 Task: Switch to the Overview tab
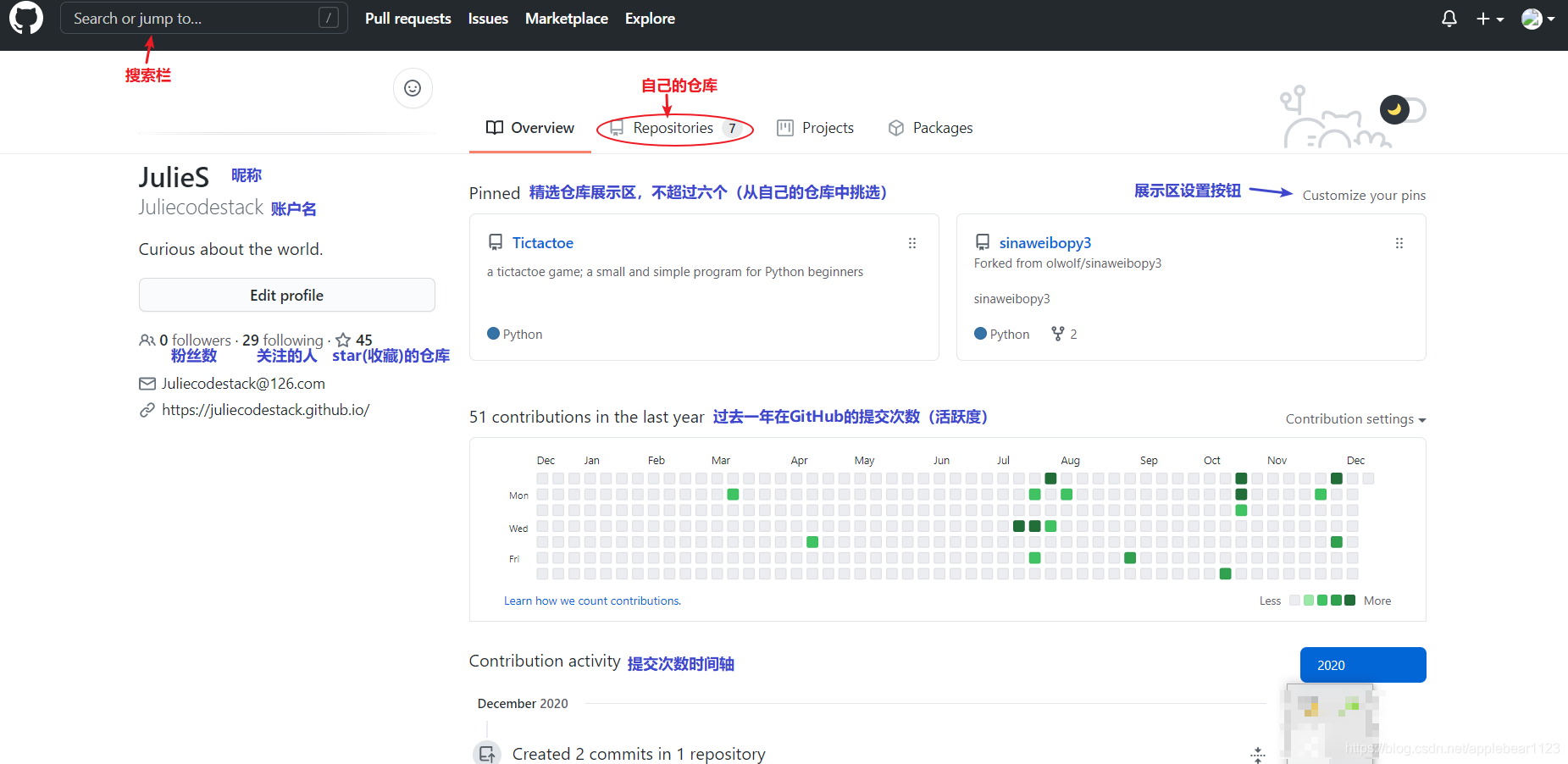pos(530,128)
